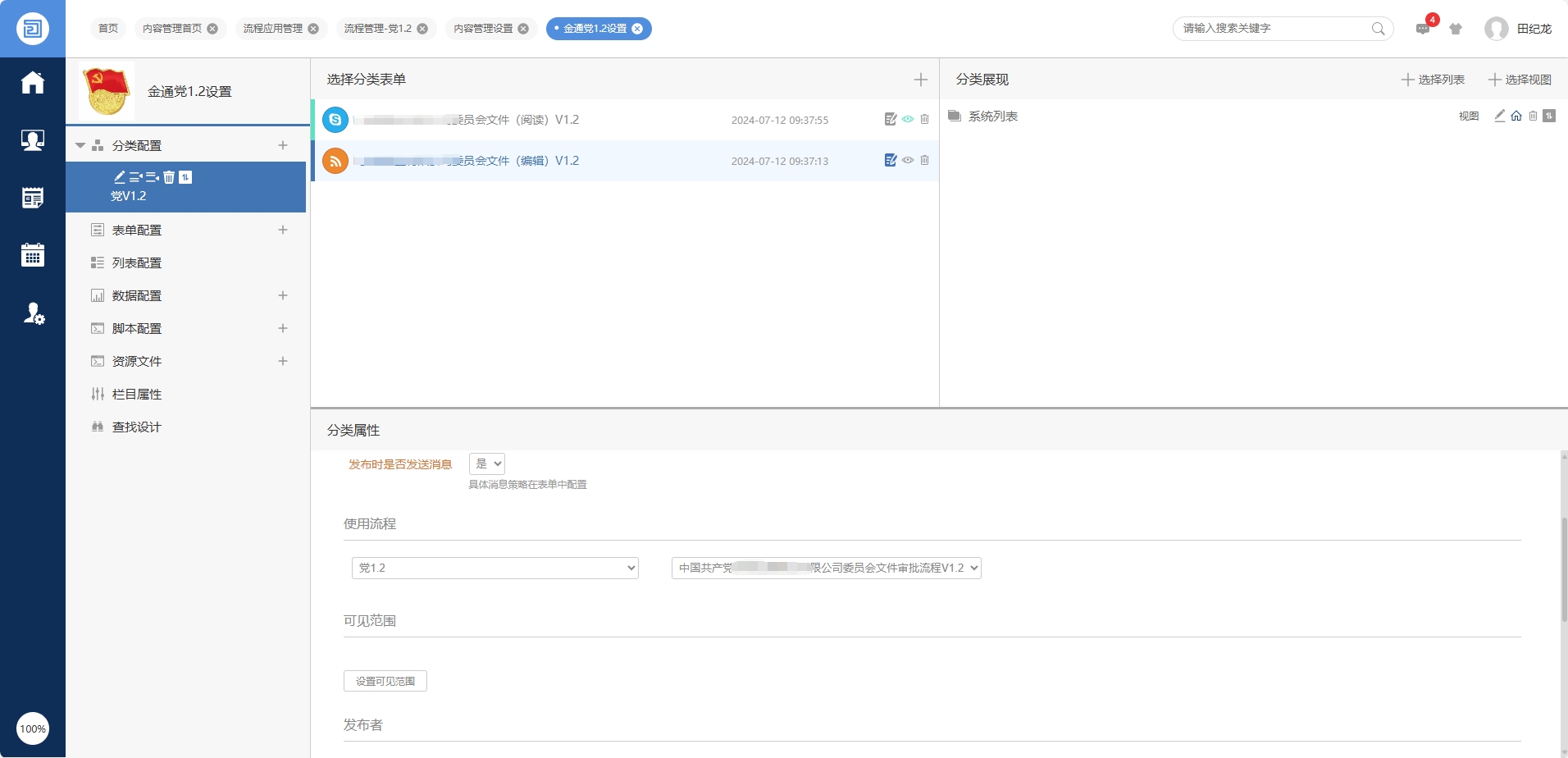Select the 党V1.2 tree item
The width and height of the screenshot is (1568, 758).
186,187
